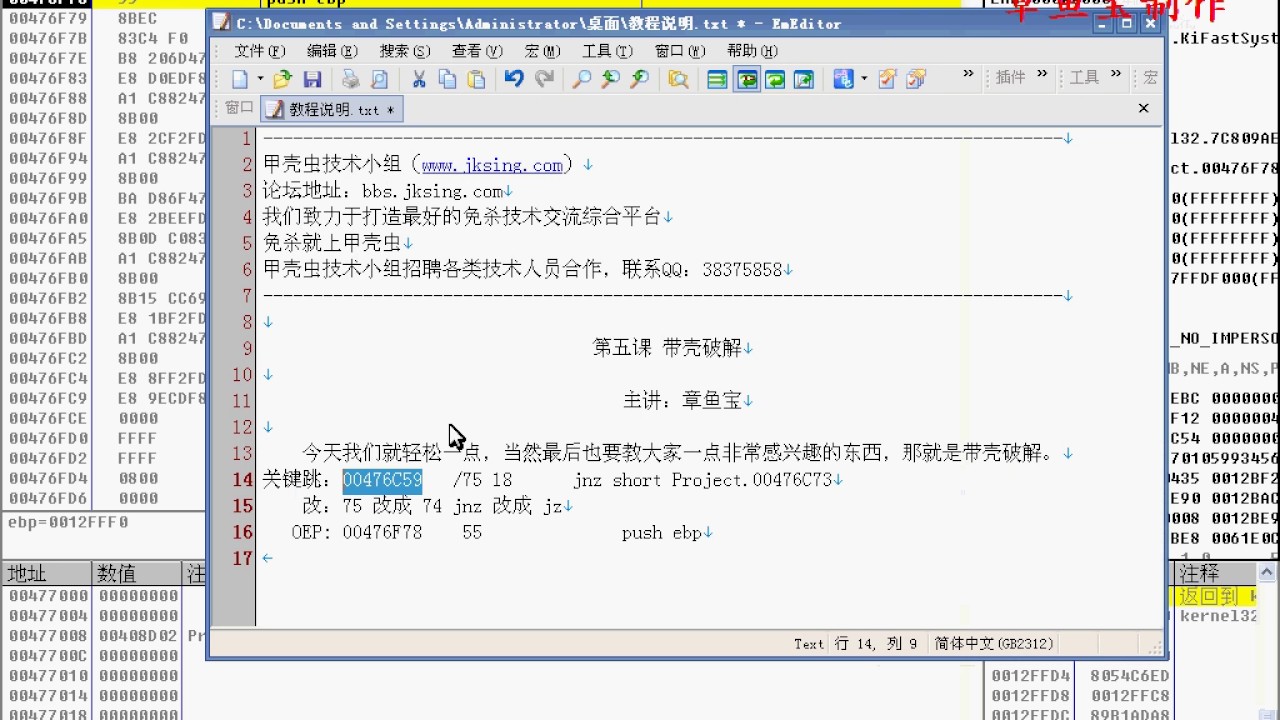The width and height of the screenshot is (1280, 720).
Task: Click the Text configuration status entry
Action: click(809, 644)
